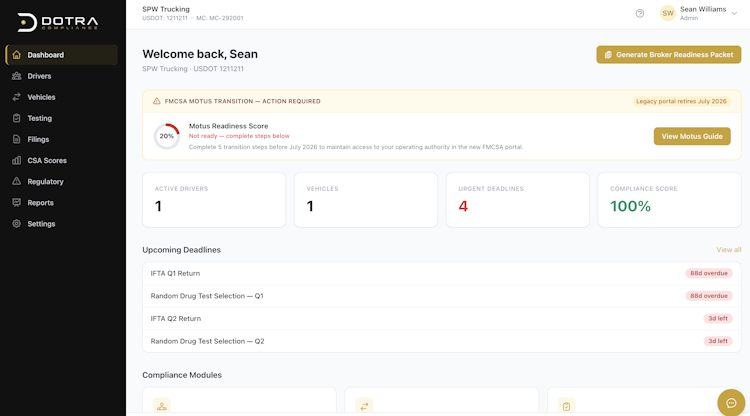Click the USDOT and MC number line in header

click(x=192, y=18)
